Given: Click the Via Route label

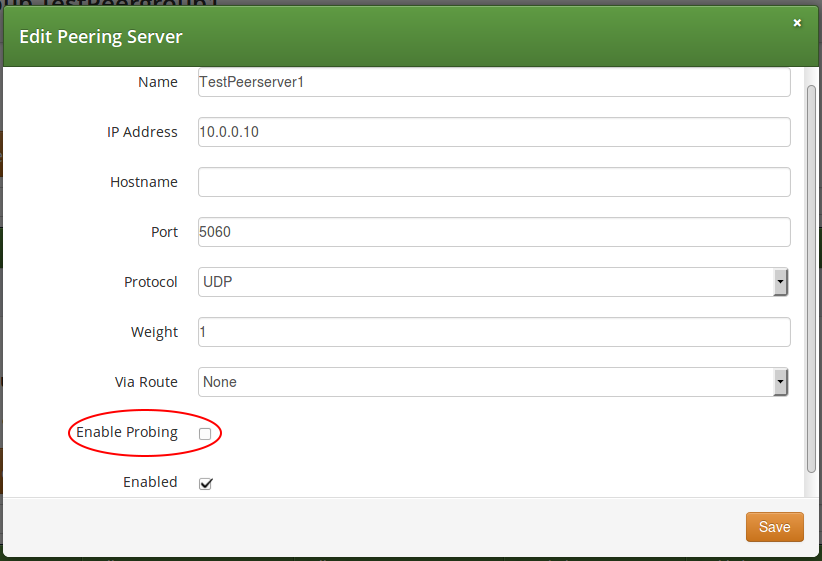Looking at the screenshot, I should pyautogui.click(x=146, y=382).
